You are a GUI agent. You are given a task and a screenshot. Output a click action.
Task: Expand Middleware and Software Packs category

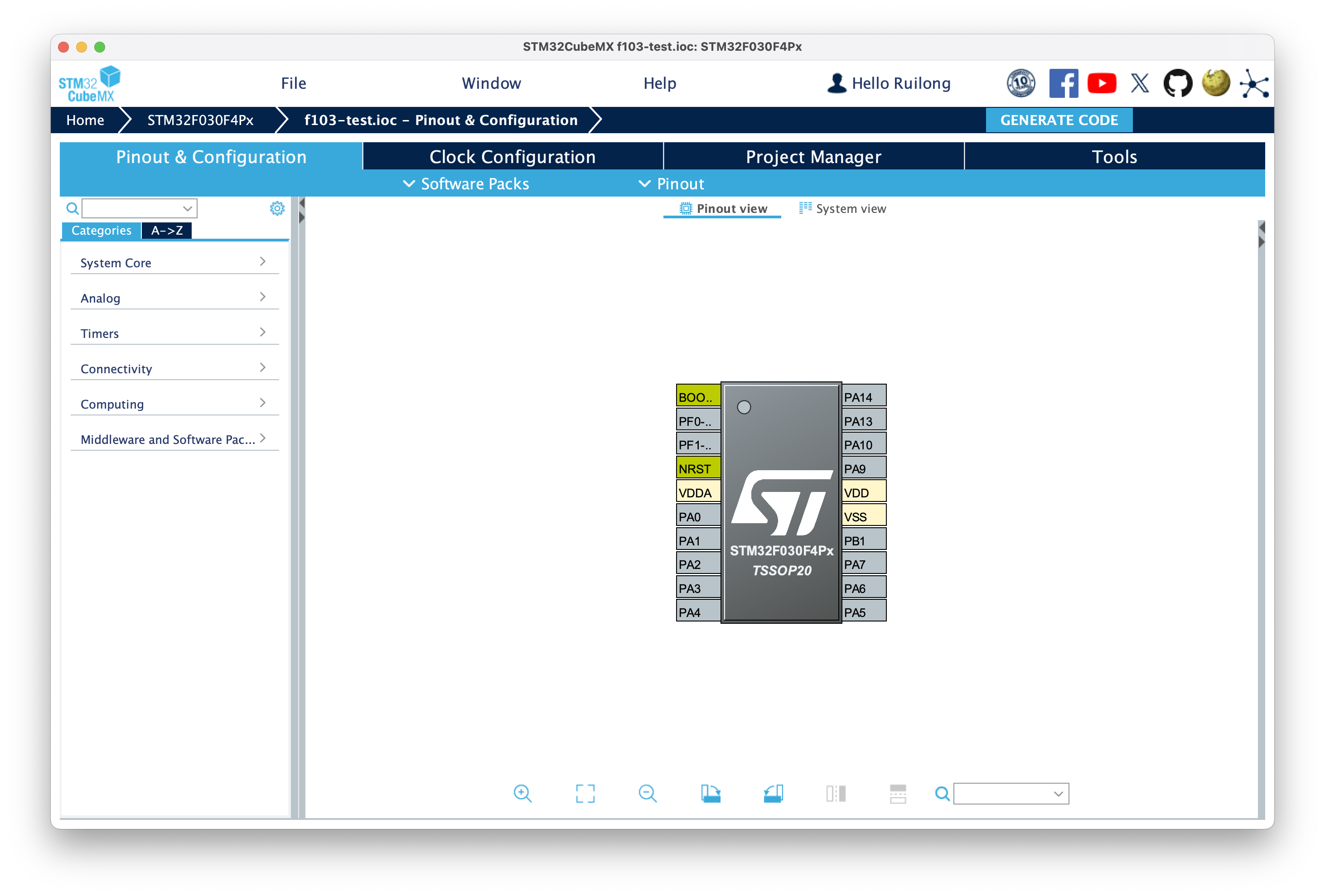pos(174,439)
